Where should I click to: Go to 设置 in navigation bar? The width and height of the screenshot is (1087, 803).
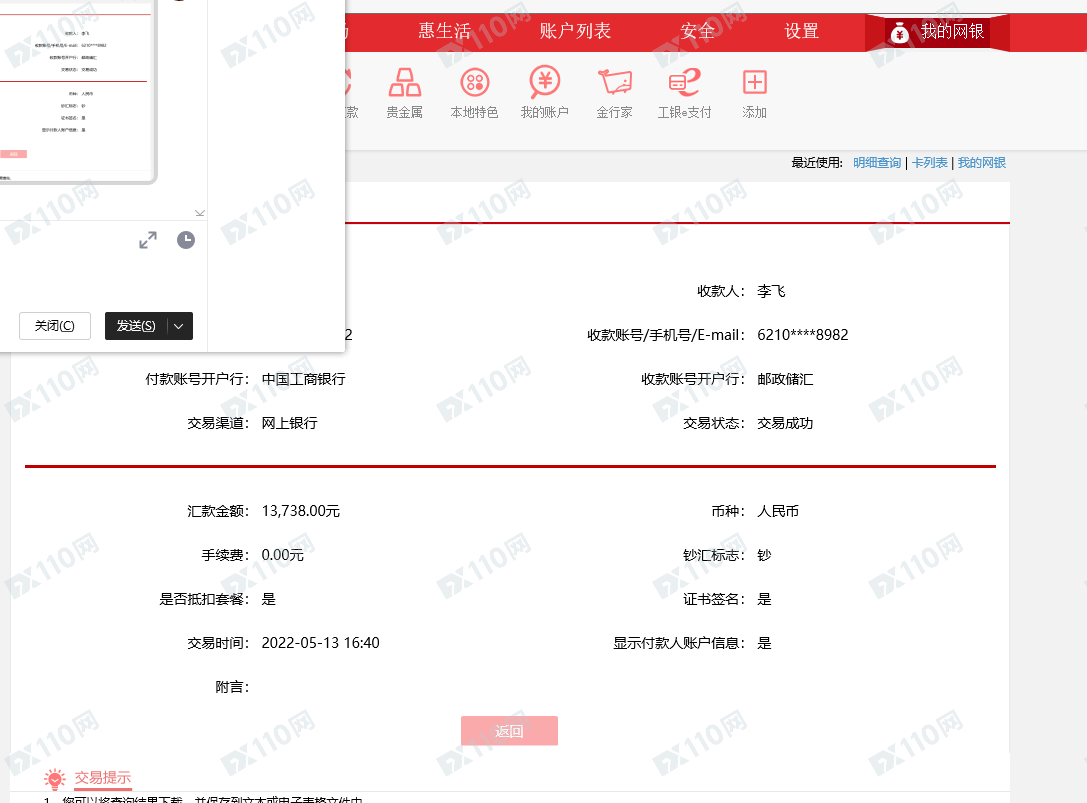pos(801,31)
